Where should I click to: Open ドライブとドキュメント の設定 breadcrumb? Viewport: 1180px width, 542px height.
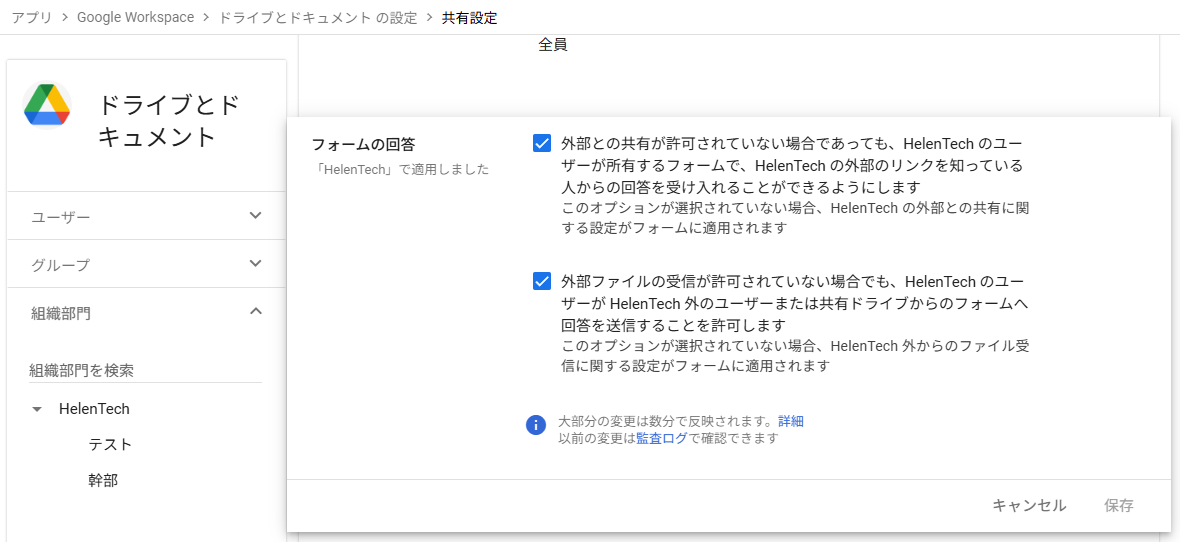318,17
